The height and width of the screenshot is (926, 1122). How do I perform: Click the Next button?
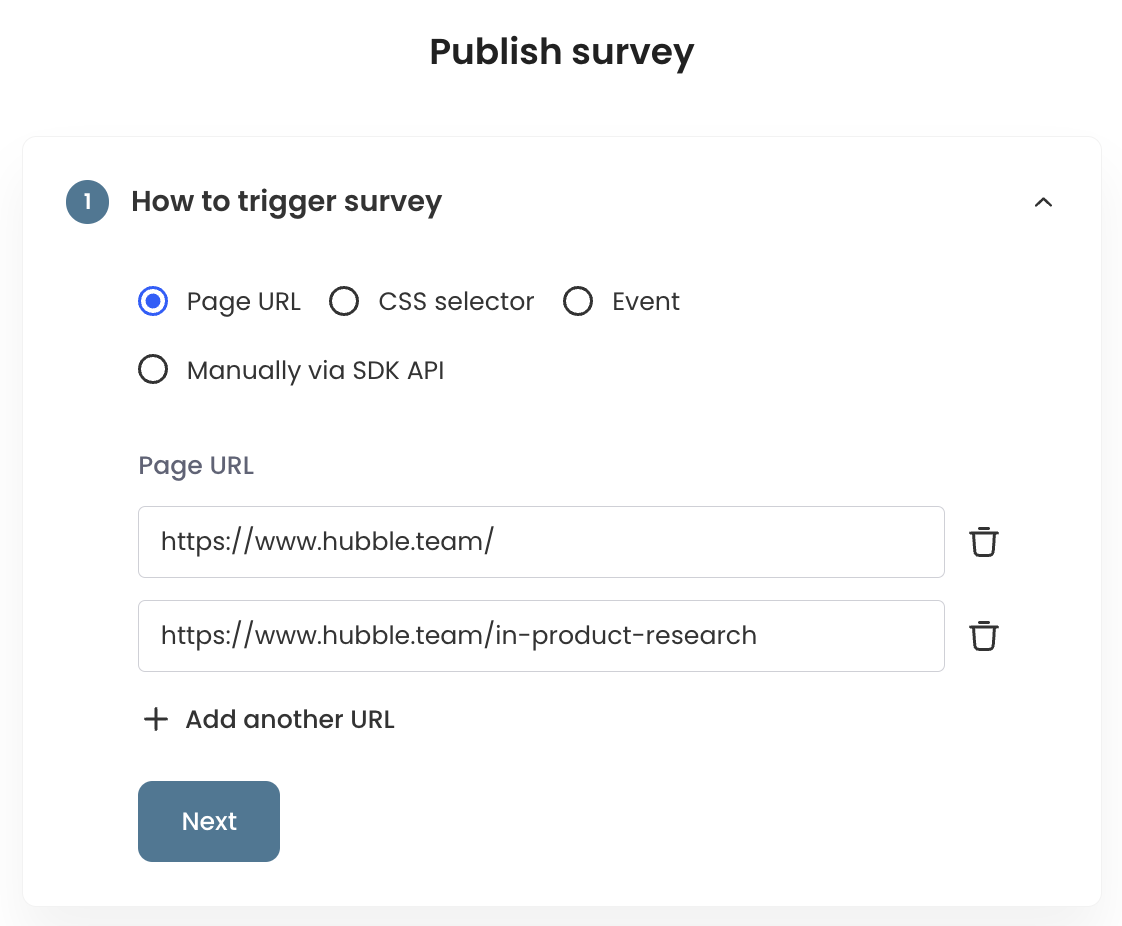[209, 821]
